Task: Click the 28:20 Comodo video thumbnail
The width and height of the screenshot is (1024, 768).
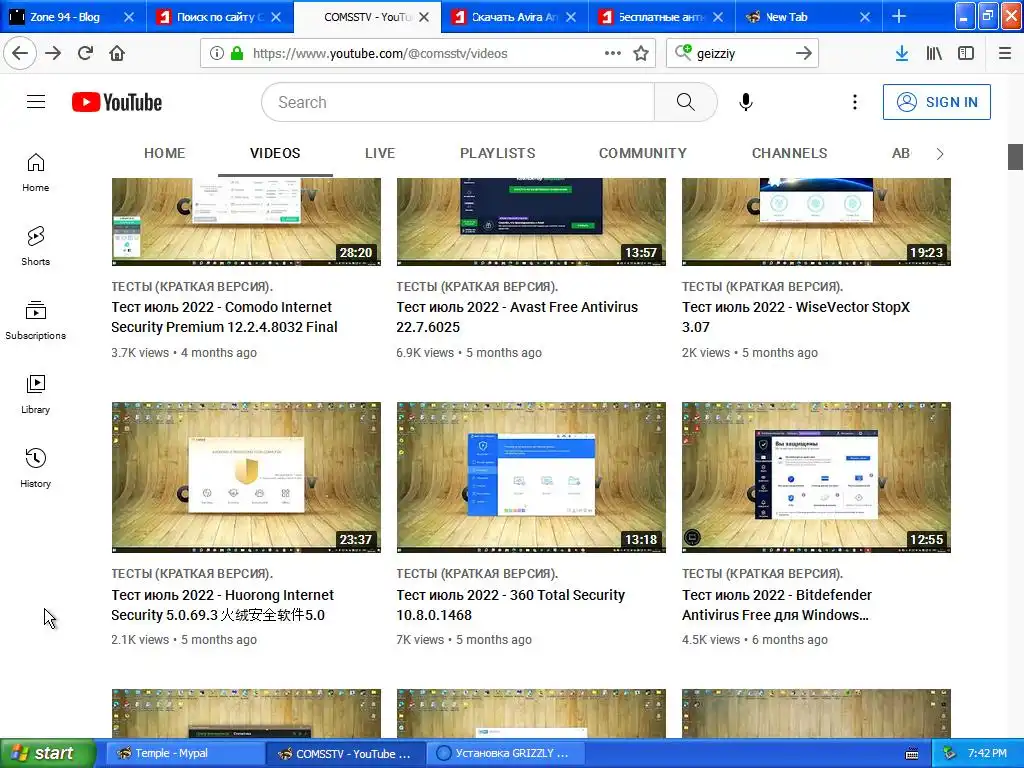Action: point(246,222)
